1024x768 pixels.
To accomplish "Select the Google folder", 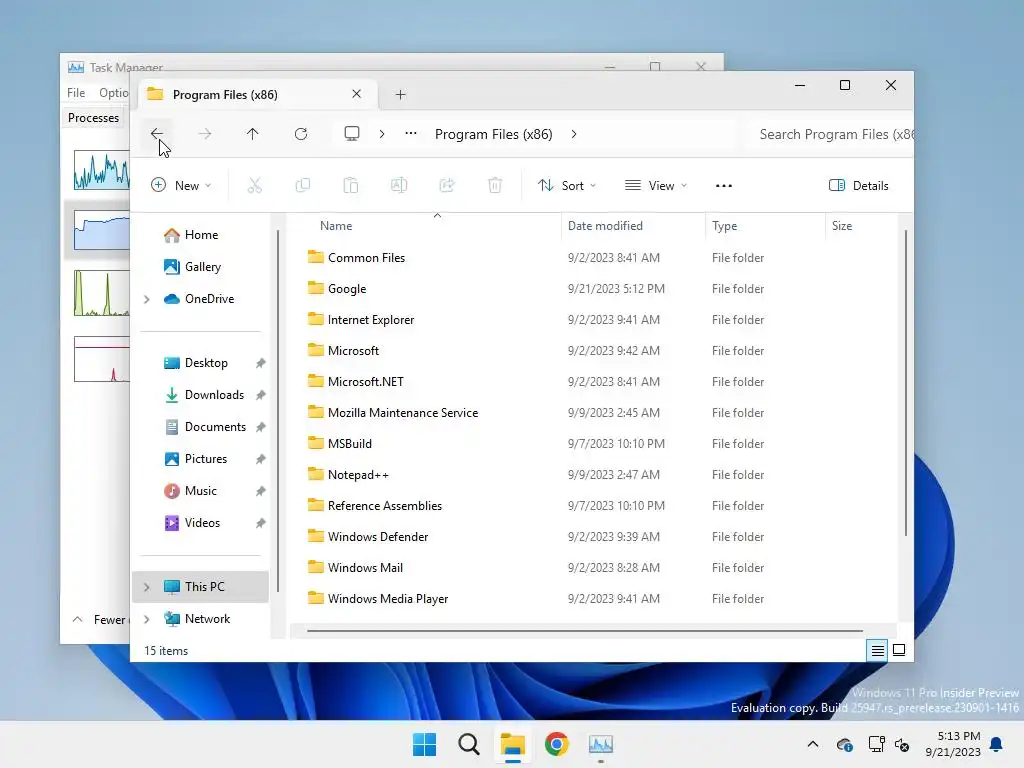I will [x=347, y=289].
